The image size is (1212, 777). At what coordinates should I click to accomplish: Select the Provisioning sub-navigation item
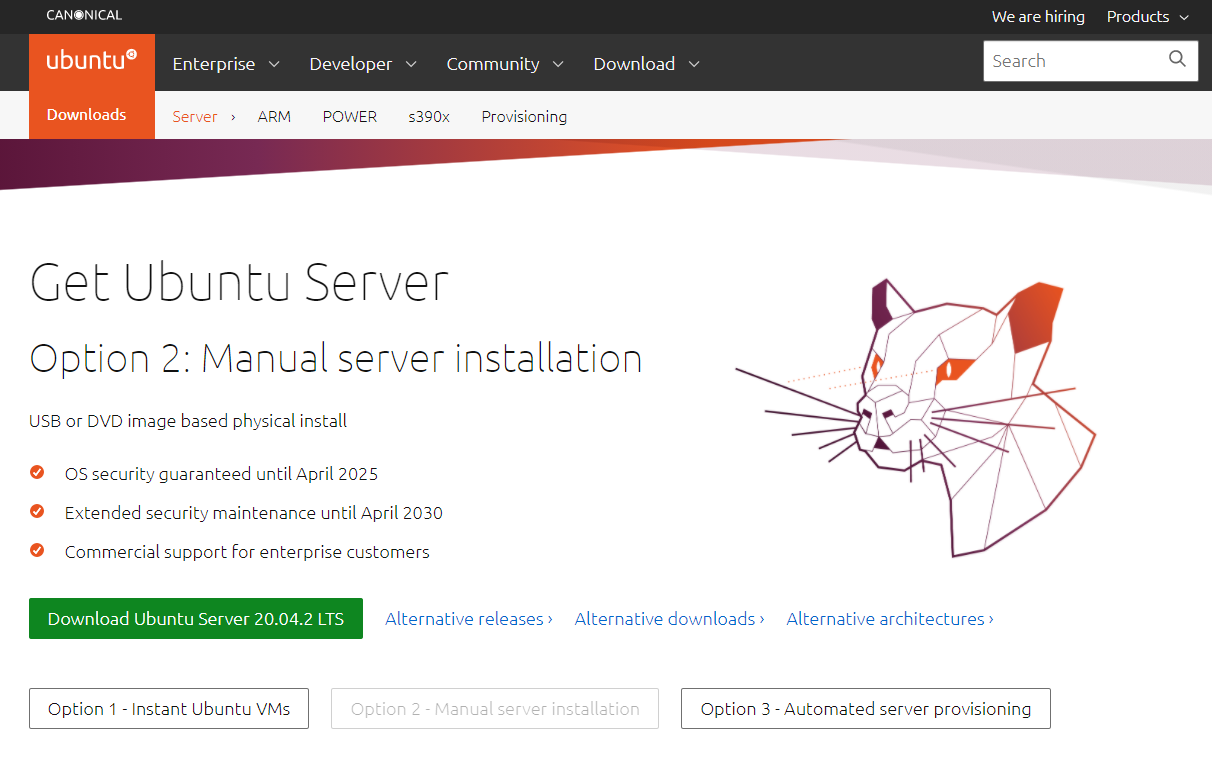[524, 117]
